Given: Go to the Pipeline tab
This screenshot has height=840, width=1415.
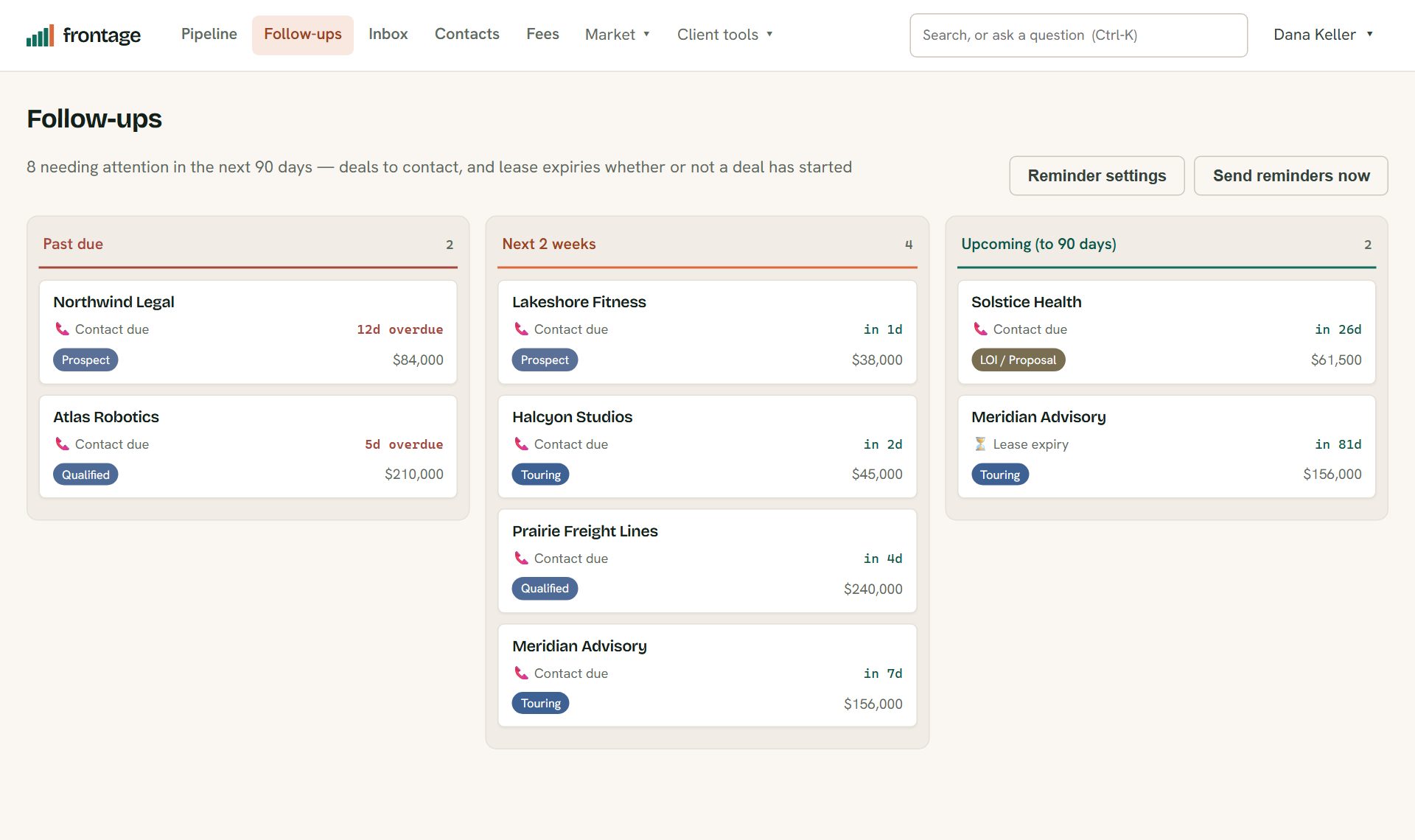Looking at the screenshot, I should tap(209, 35).
